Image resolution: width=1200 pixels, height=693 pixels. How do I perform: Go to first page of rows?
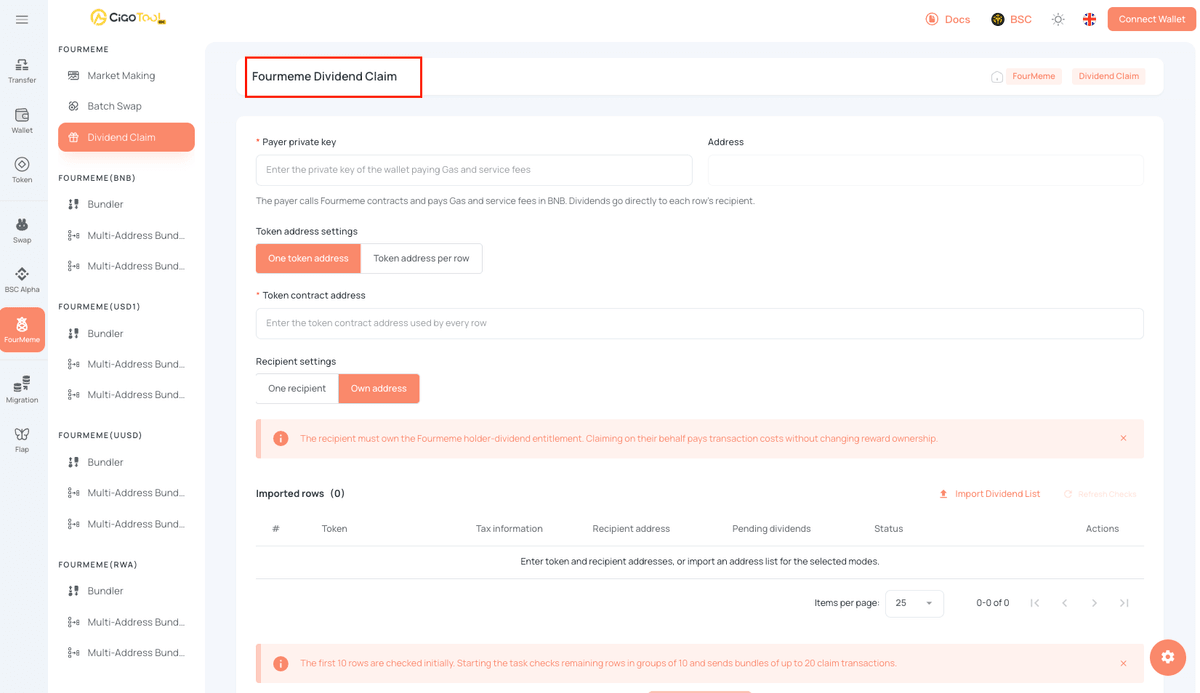(x=1035, y=603)
